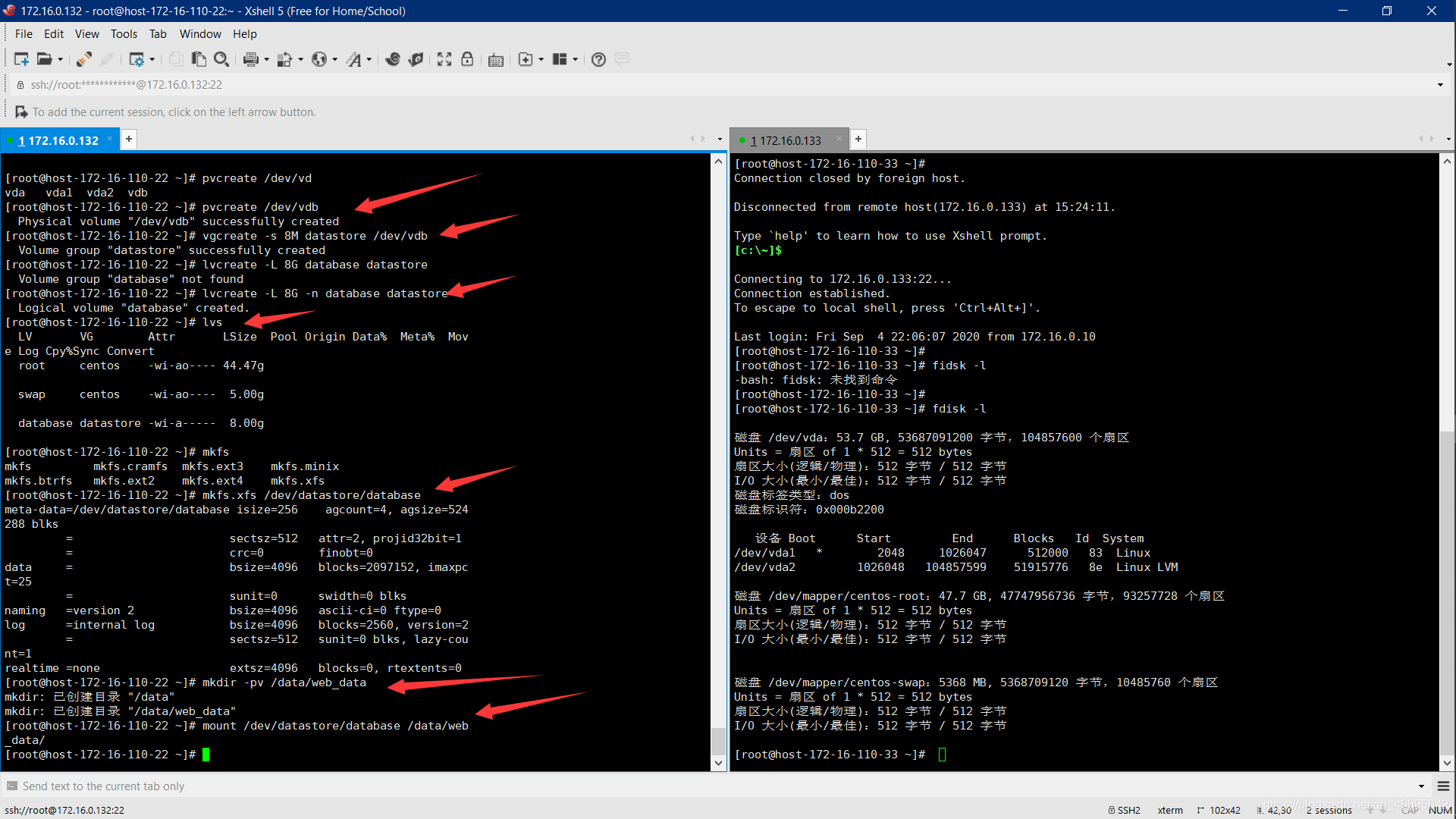Click the Connect plug icon
This screenshot has height=819, width=1456.
(x=83, y=59)
